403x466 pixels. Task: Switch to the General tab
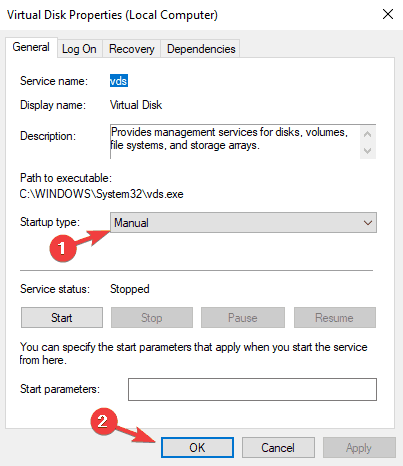(31, 47)
